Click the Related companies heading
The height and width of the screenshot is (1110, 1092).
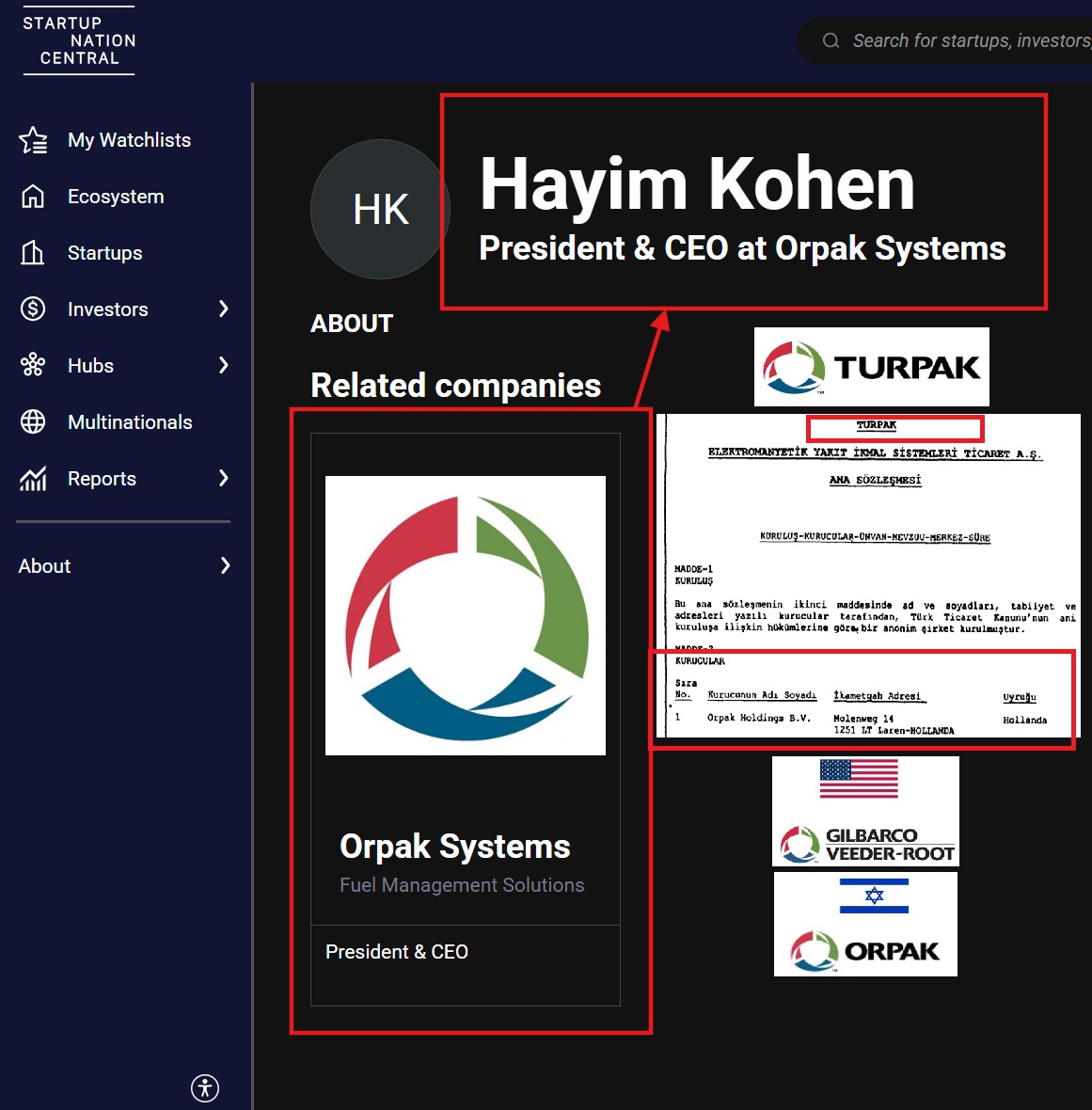[456, 385]
